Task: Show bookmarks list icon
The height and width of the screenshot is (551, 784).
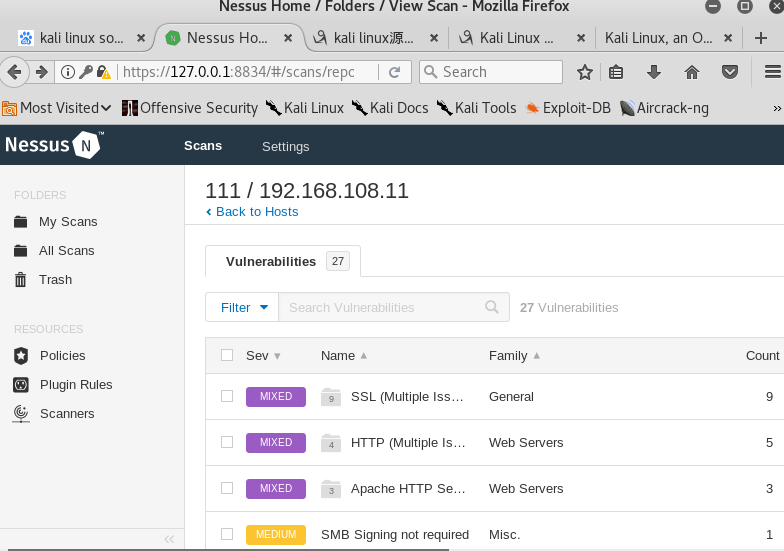Action: (616, 72)
